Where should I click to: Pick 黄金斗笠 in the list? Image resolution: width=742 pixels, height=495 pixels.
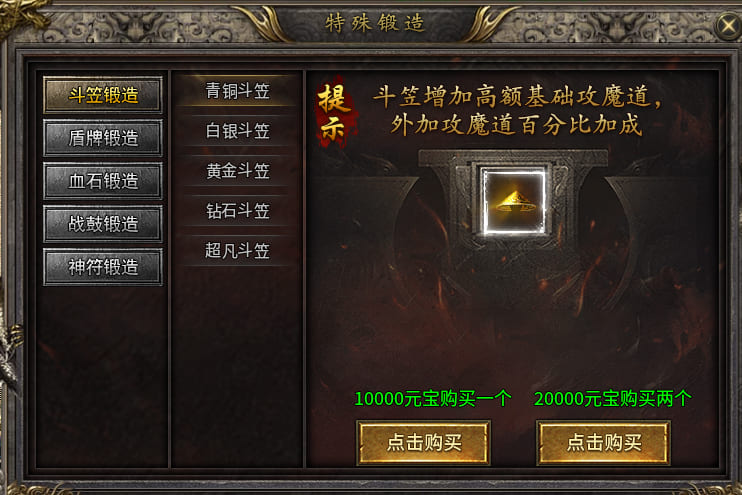click(238, 171)
